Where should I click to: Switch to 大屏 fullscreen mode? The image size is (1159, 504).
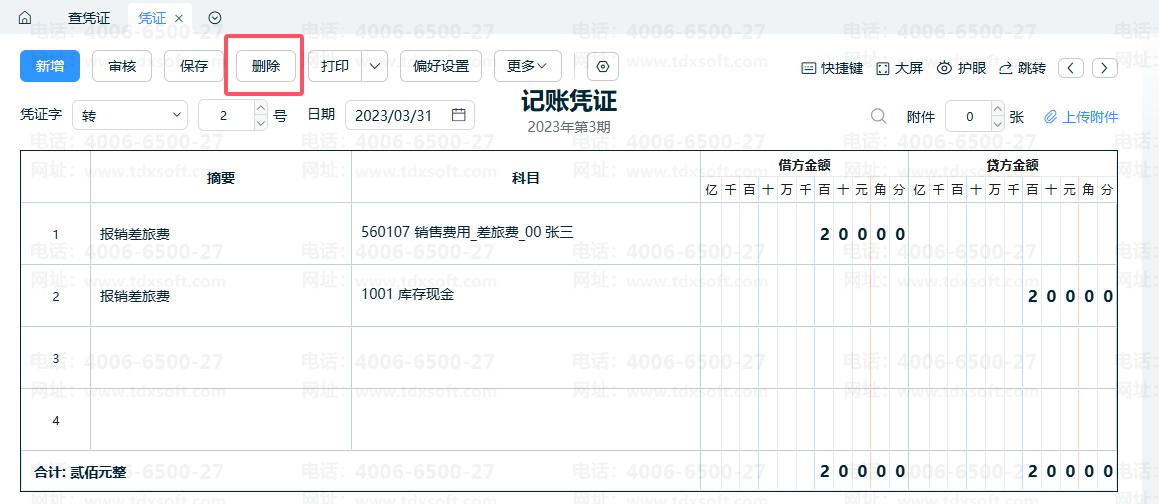899,68
